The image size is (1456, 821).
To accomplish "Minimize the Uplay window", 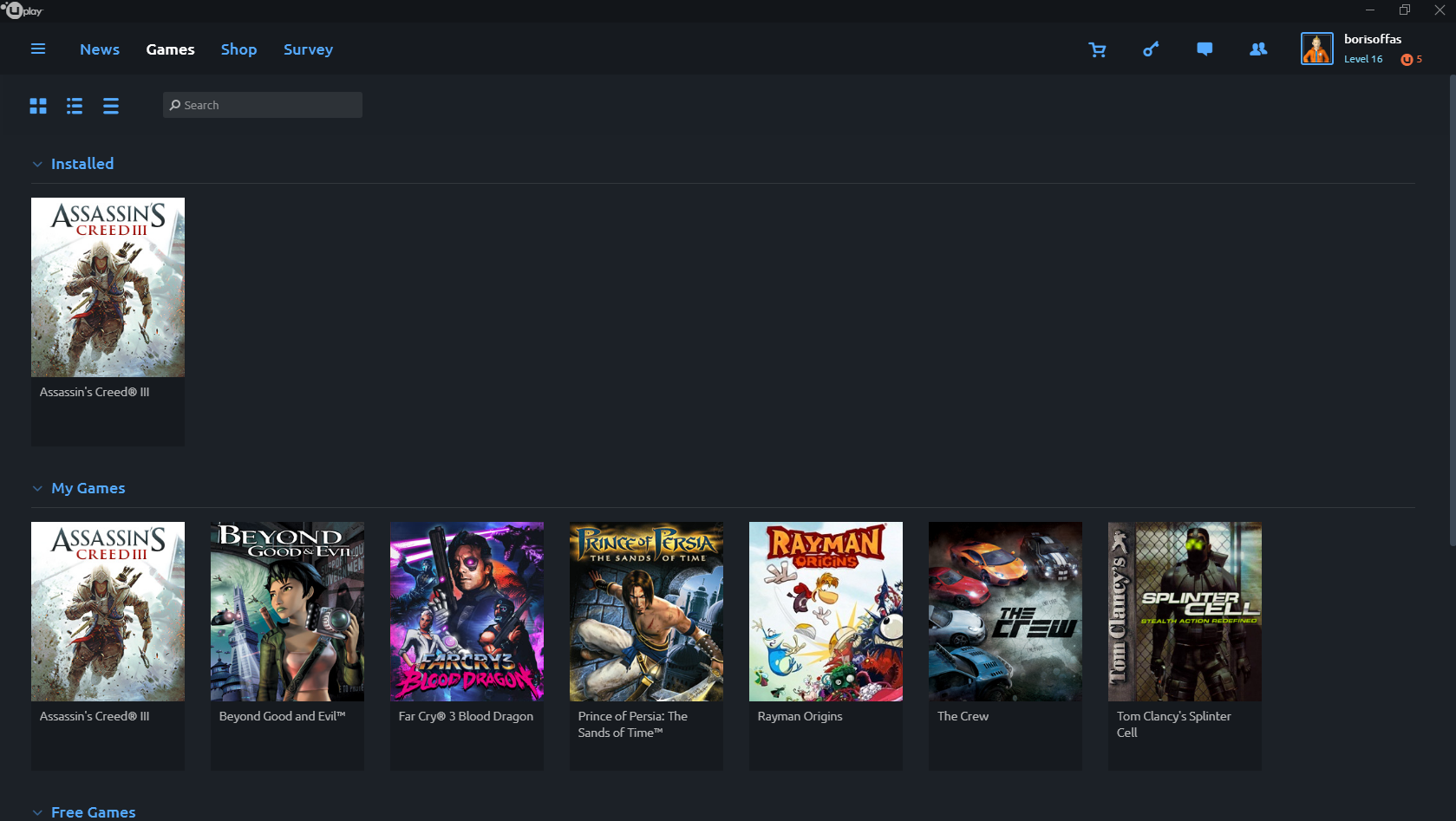I will pyautogui.click(x=1370, y=10).
